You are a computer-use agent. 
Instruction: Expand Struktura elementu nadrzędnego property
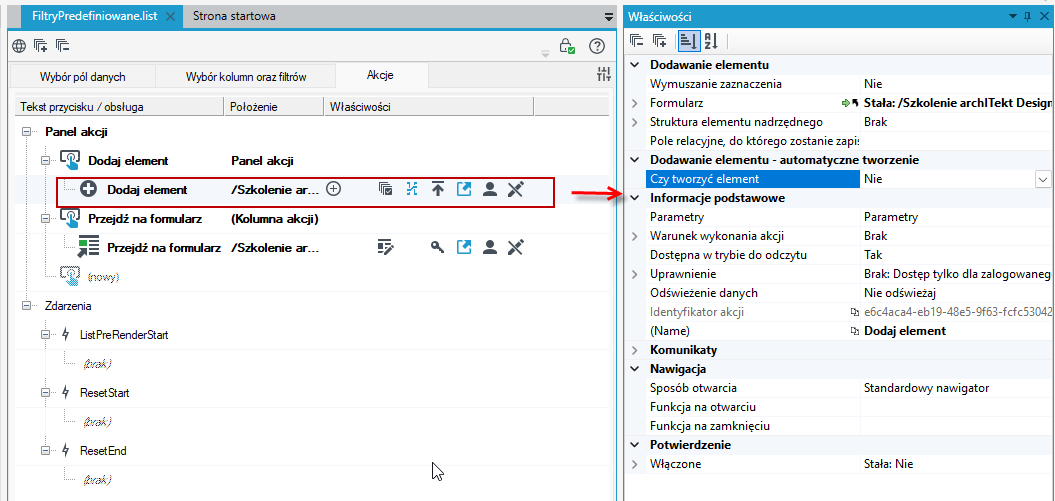tap(634, 122)
